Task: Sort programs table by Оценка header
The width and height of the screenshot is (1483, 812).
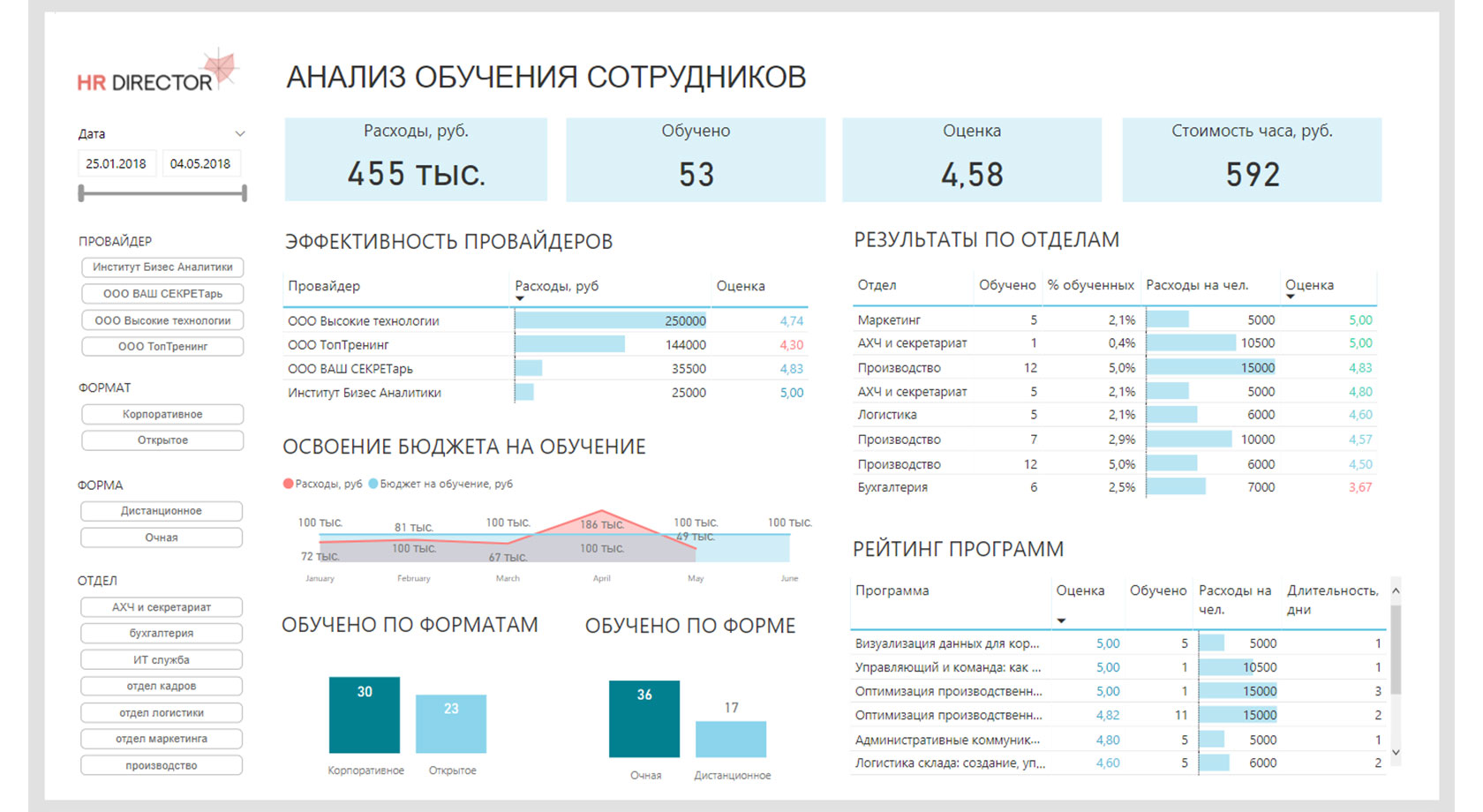Action: (1080, 590)
